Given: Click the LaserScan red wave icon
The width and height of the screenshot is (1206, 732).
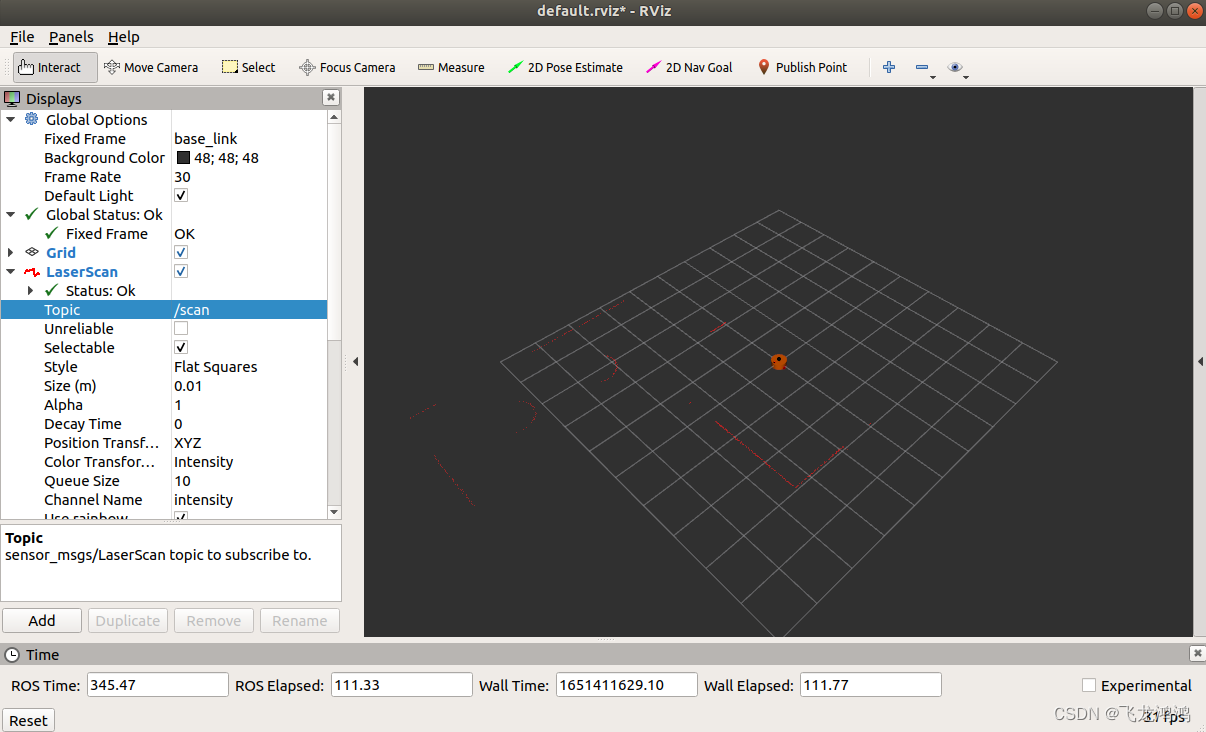Looking at the screenshot, I should pos(32,272).
